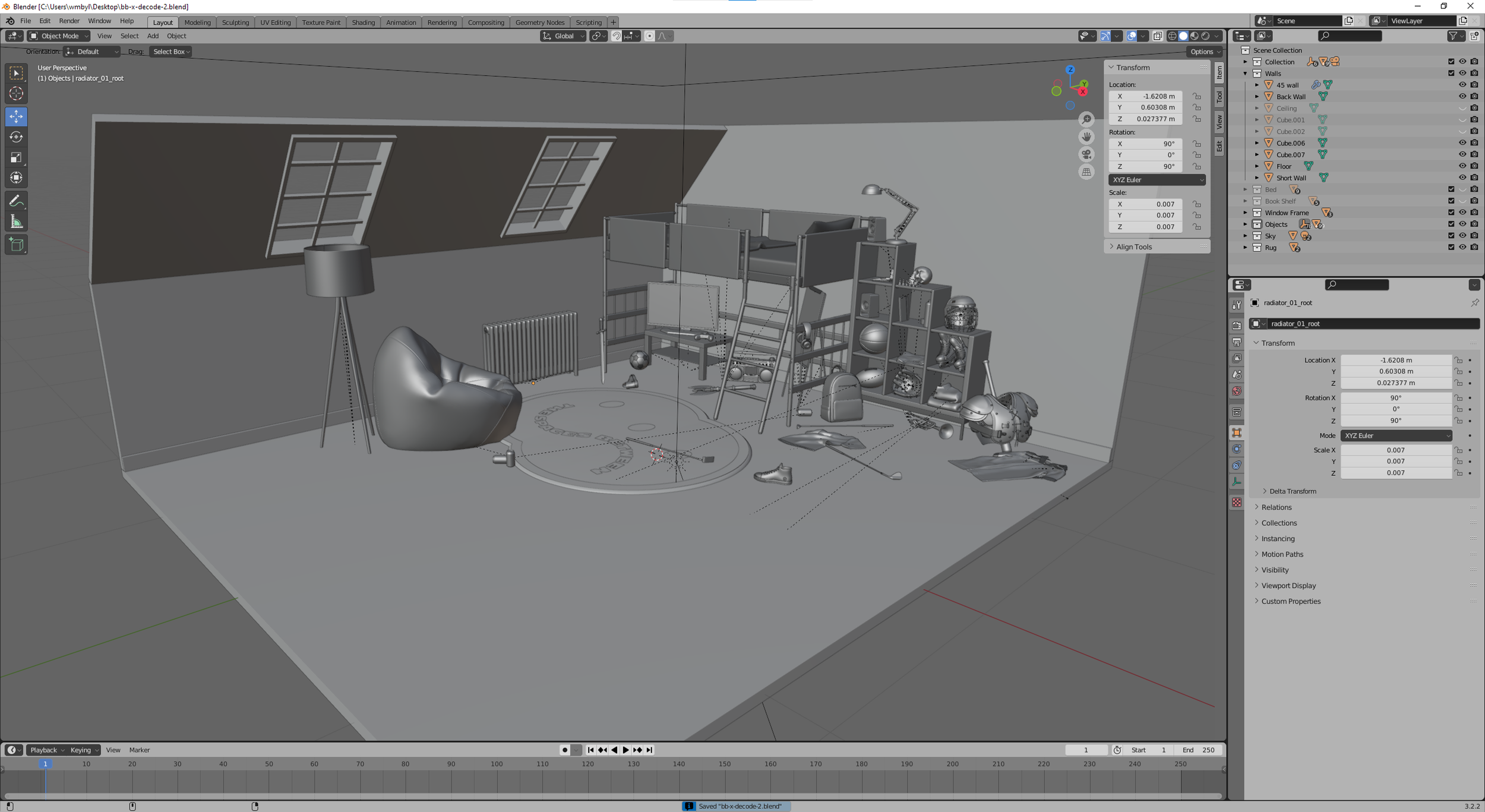Expand the Objects collection in the outliner
Viewport: 1485px width, 812px height.
tap(1246, 224)
